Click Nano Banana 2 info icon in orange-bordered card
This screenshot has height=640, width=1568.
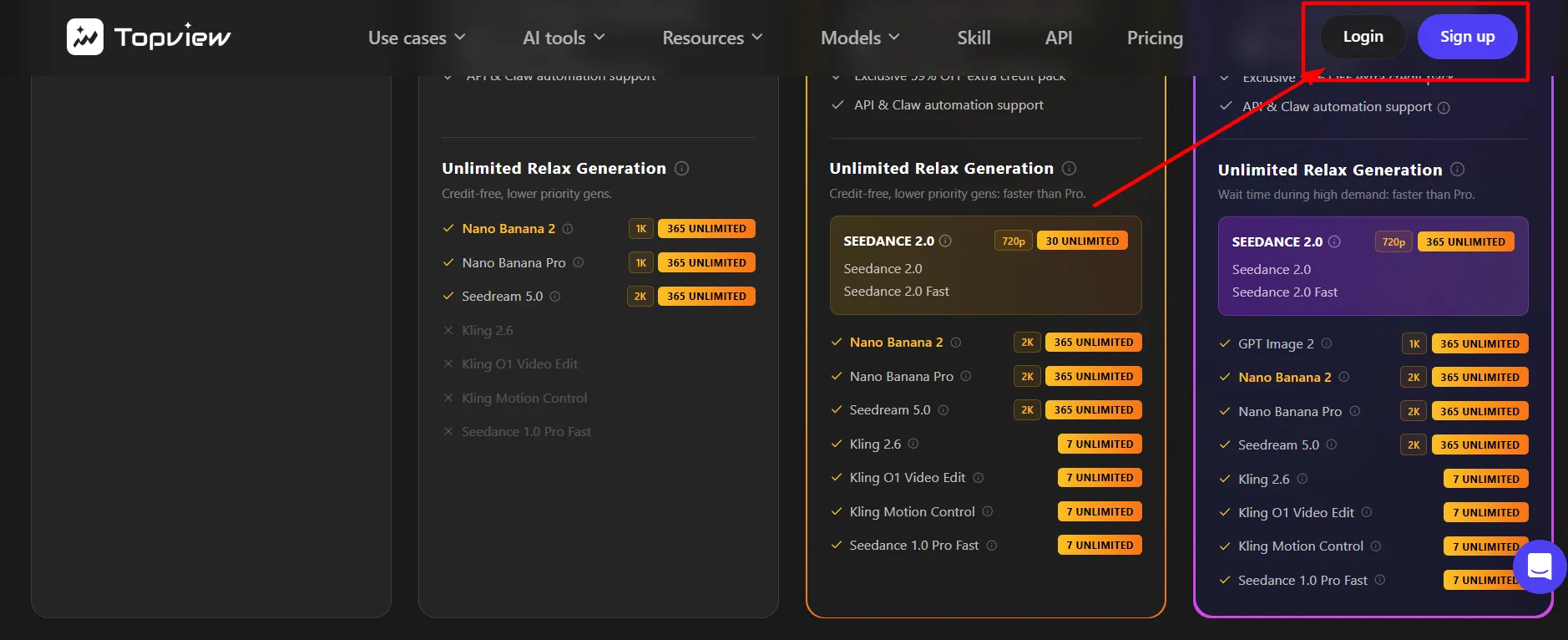(x=956, y=343)
